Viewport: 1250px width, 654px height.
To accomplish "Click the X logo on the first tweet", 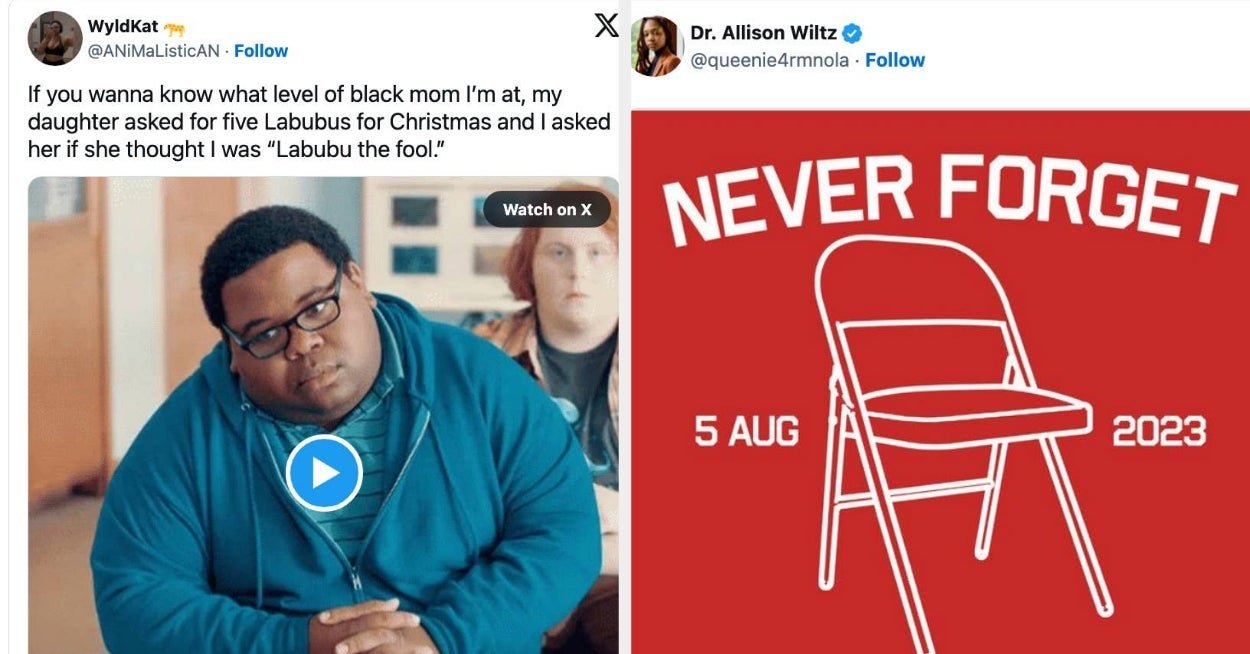I will pos(606,26).
